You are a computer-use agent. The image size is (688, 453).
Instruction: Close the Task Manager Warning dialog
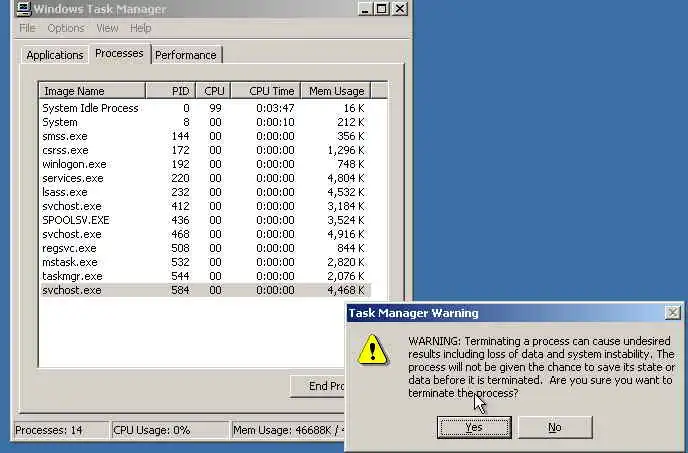click(673, 313)
